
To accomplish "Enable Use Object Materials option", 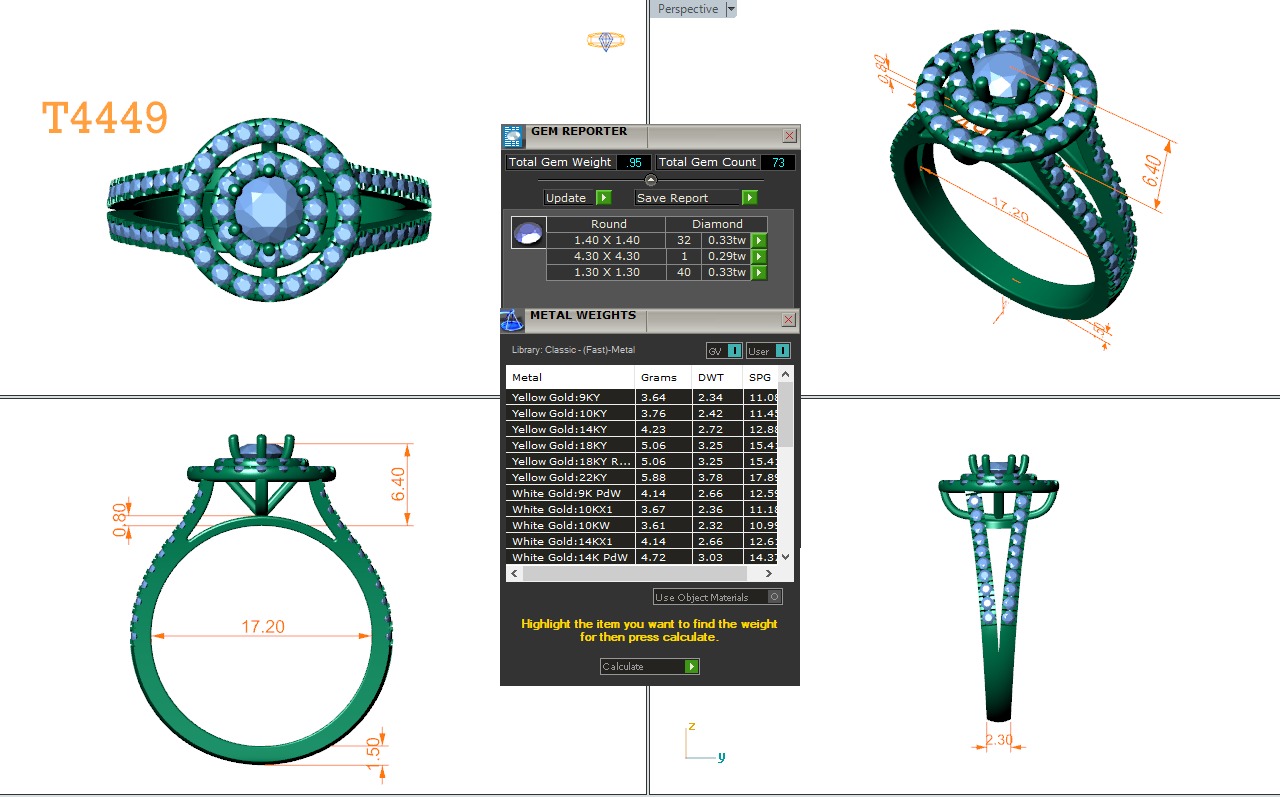I will 774,597.
